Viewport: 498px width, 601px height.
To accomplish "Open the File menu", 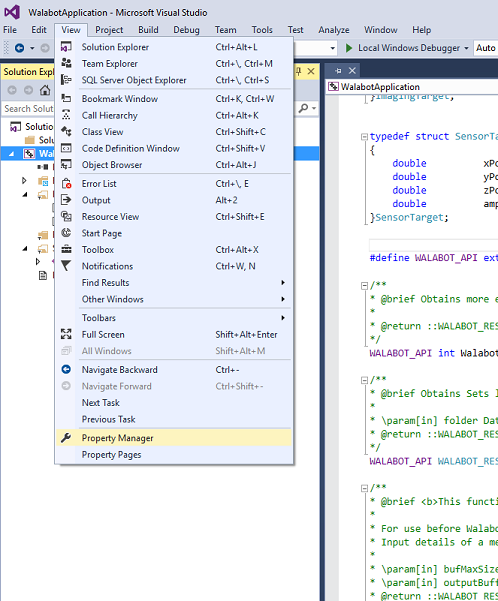I will pyautogui.click(x=10, y=30).
